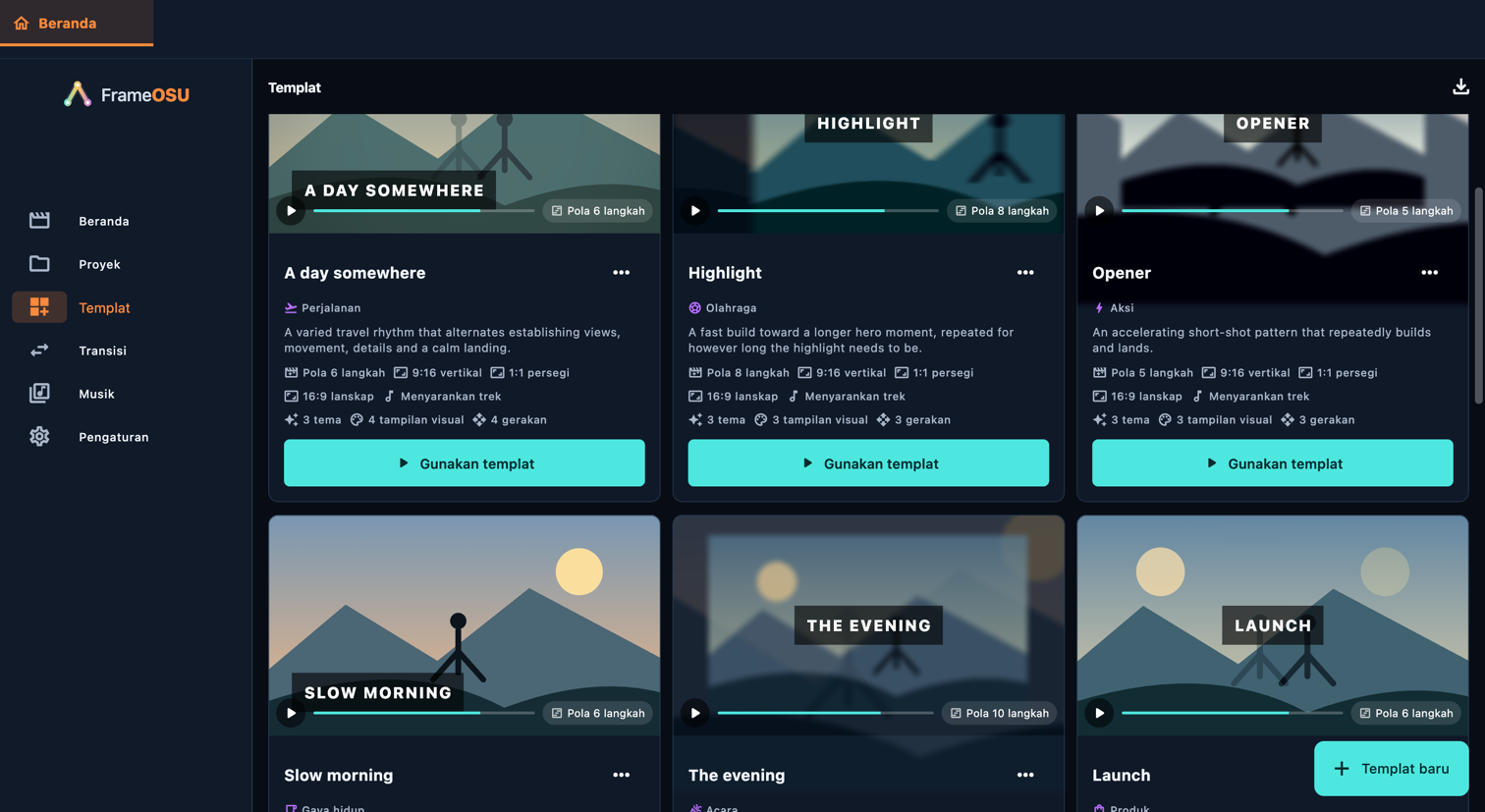Play the Opener template preview
1485x812 pixels.
(1100, 211)
